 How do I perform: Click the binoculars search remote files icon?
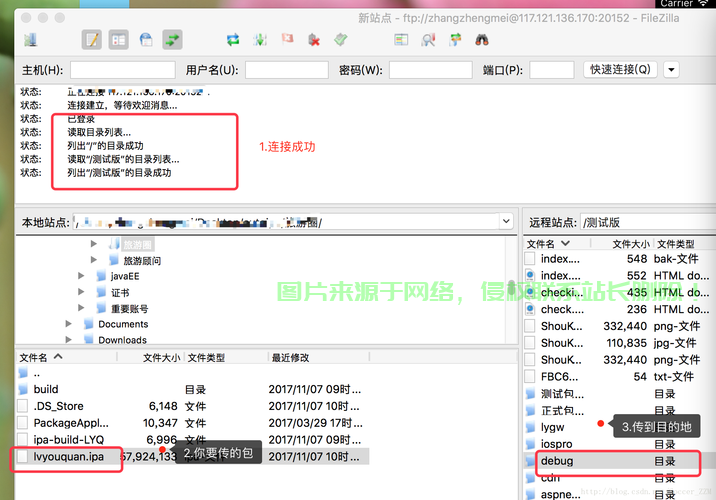coord(482,40)
